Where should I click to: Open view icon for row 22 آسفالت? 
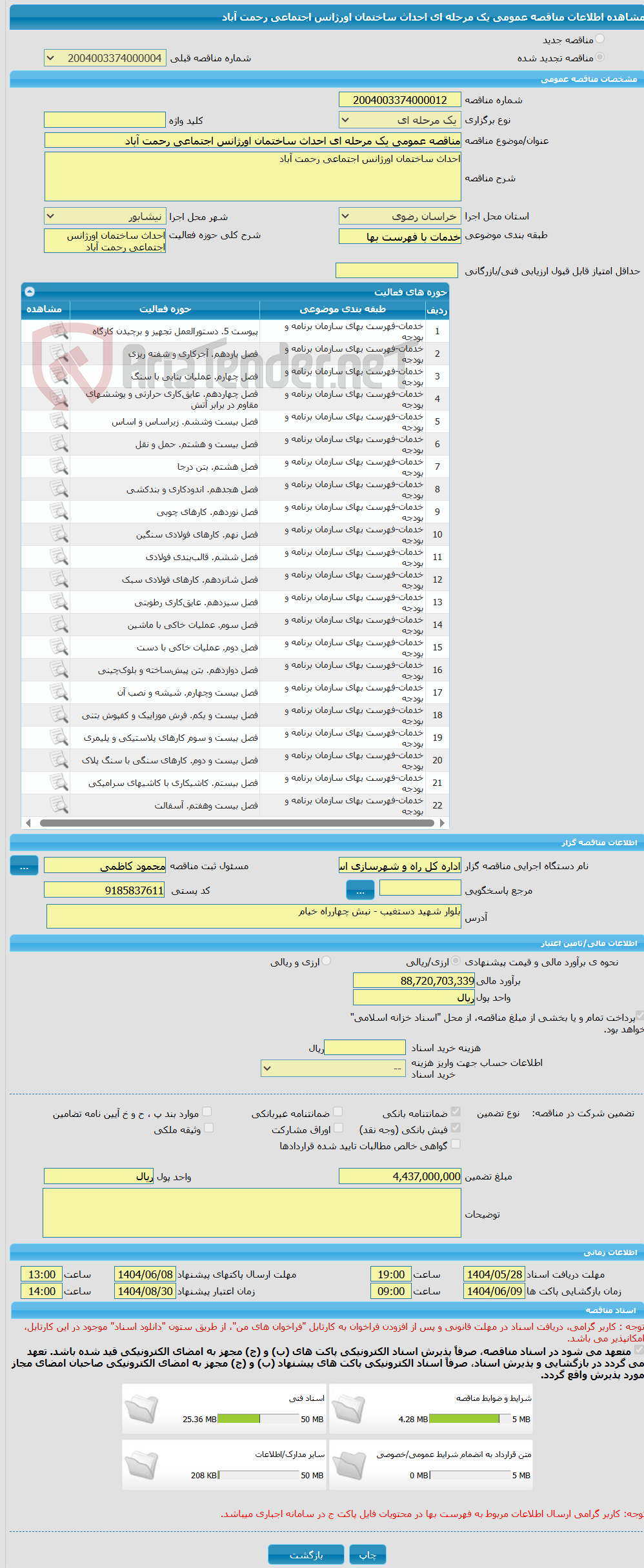(59, 805)
